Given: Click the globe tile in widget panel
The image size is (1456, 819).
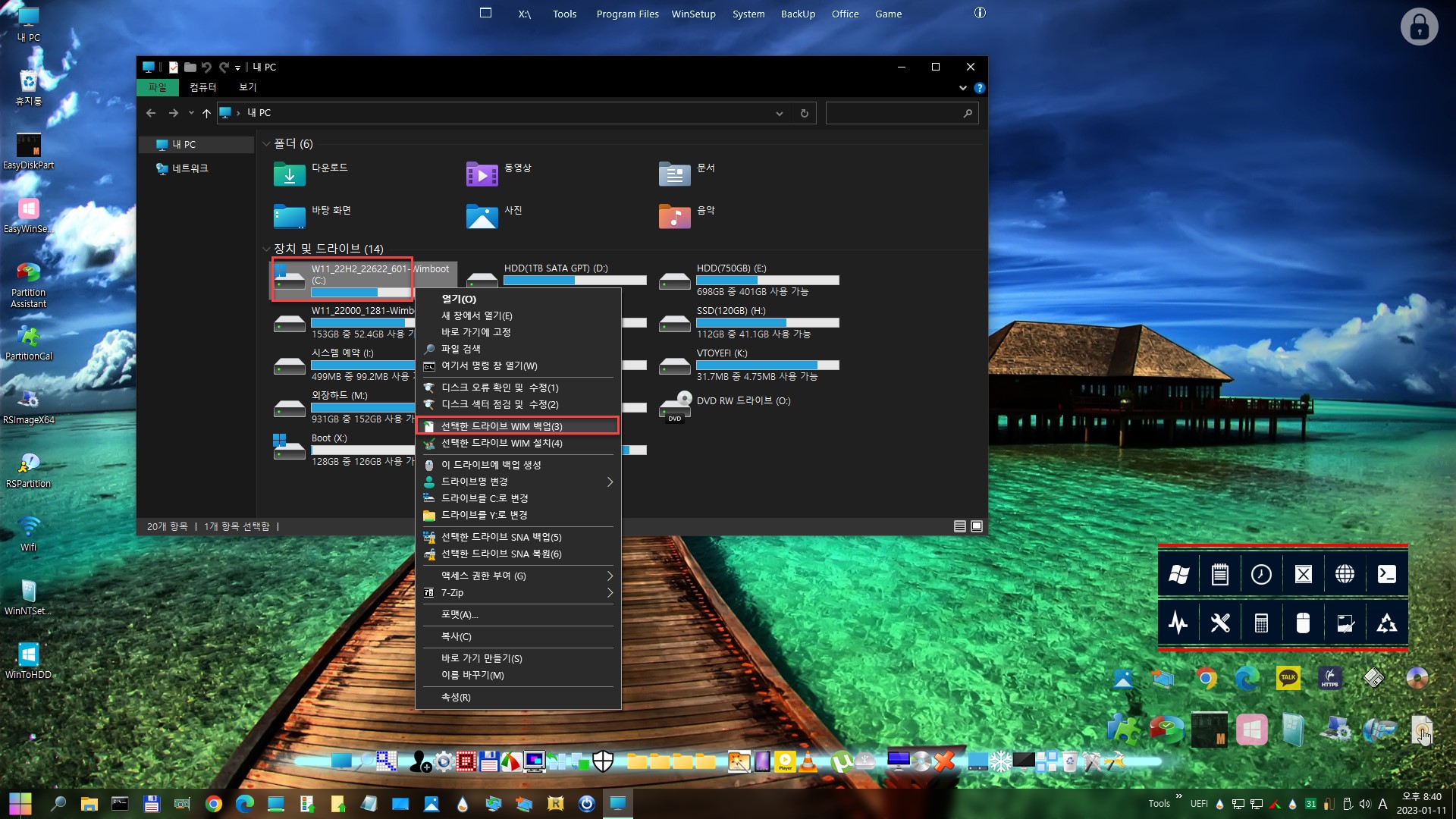Looking at the screenshot, I should [1345, 574].
